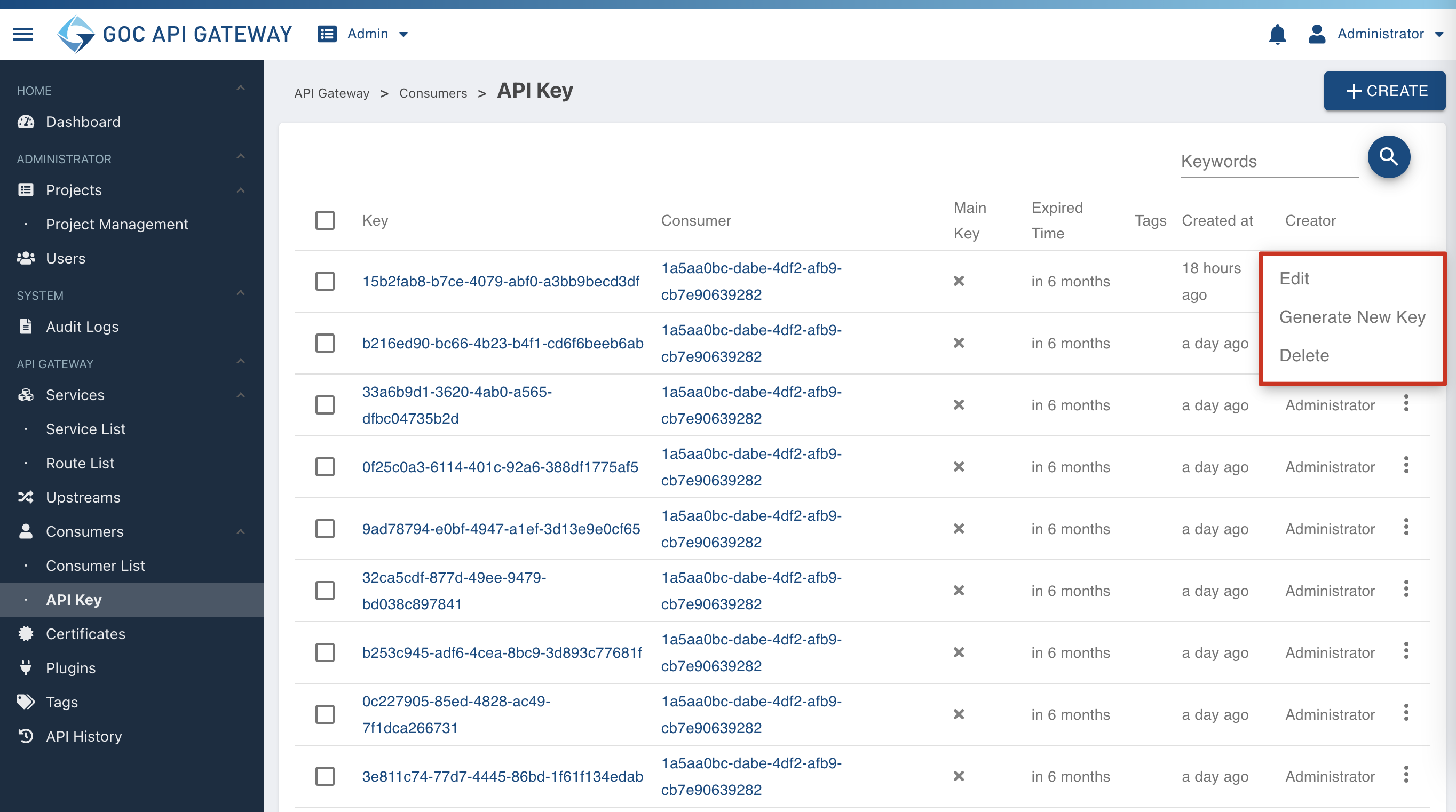Open row actions for key 3e811c74-77d7-4445

[x=1406, y=775]
